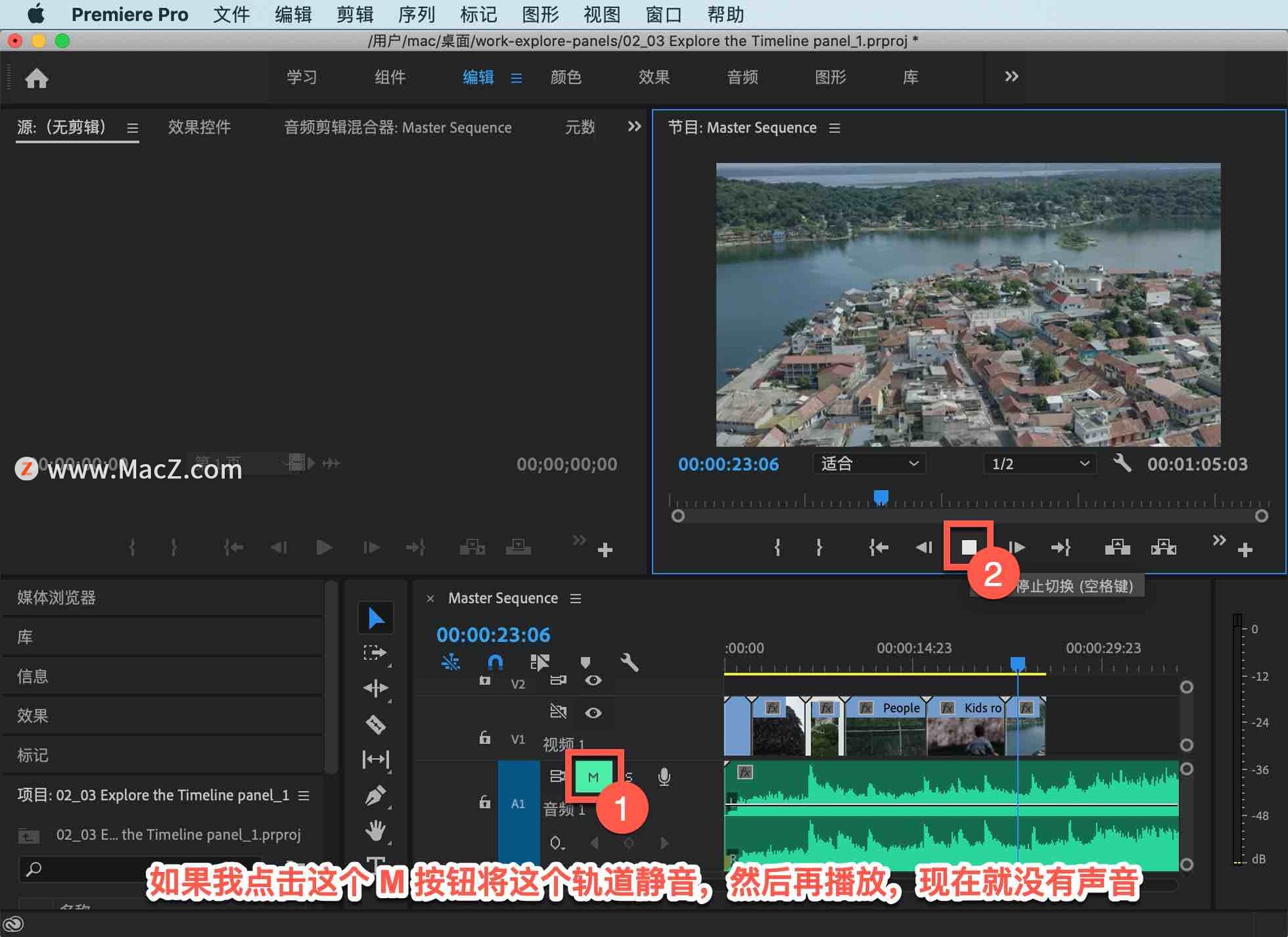Open 序列 menu in menu bar
The image size is (1288, 937).
tap(417, 14)
